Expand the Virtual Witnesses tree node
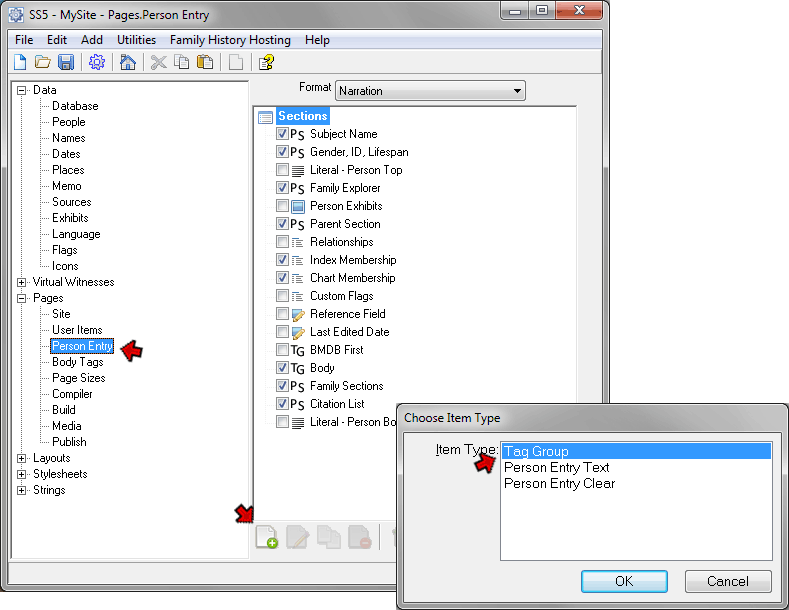 tap(22, 282)
